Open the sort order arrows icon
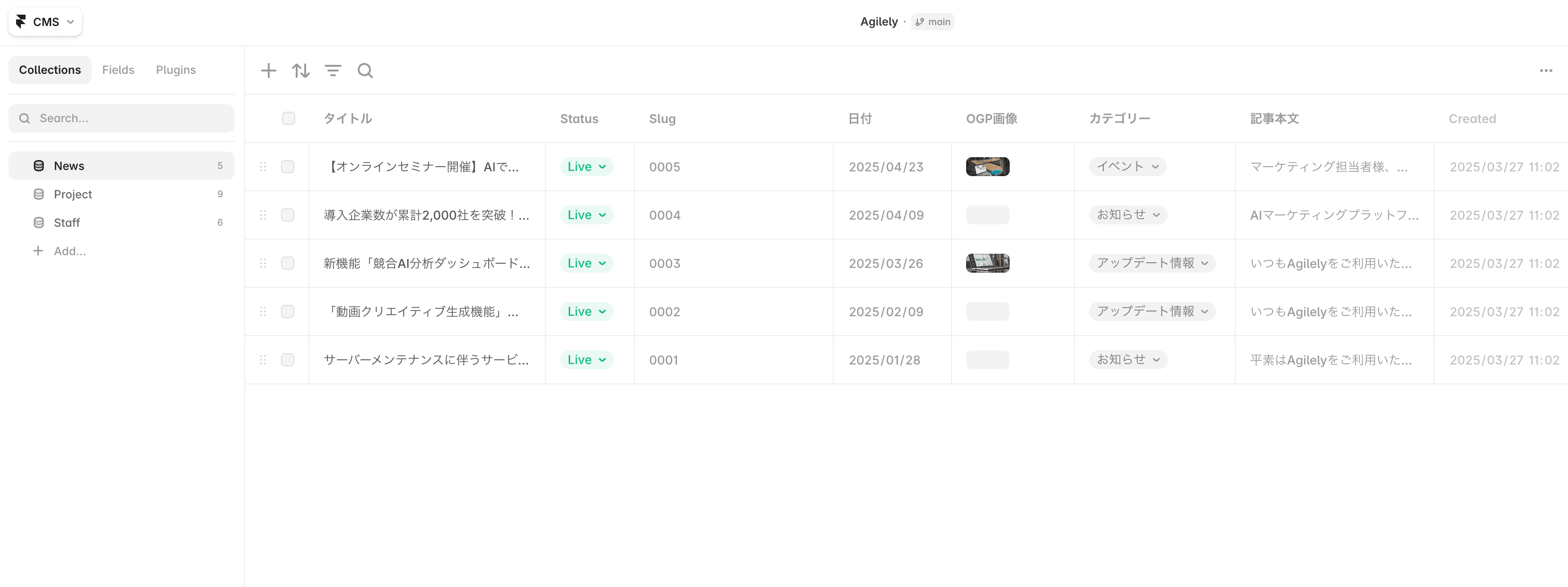 301,71
